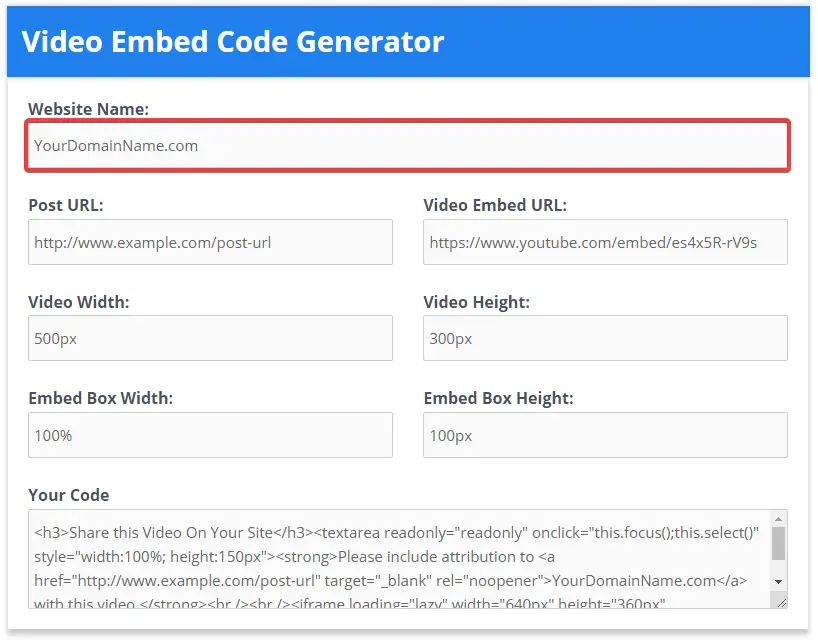Click the Website Name label

pyautogui.click(x=88, y=109)
